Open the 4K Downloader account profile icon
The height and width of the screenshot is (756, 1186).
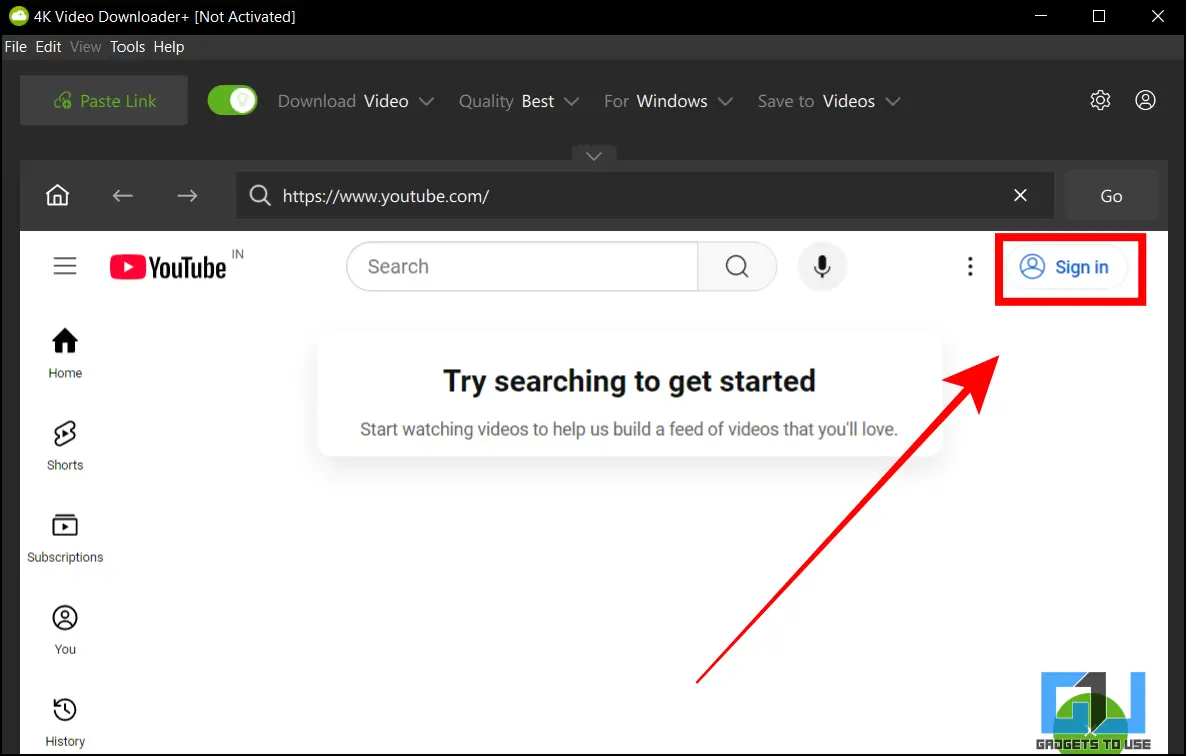coord(1145,100)
